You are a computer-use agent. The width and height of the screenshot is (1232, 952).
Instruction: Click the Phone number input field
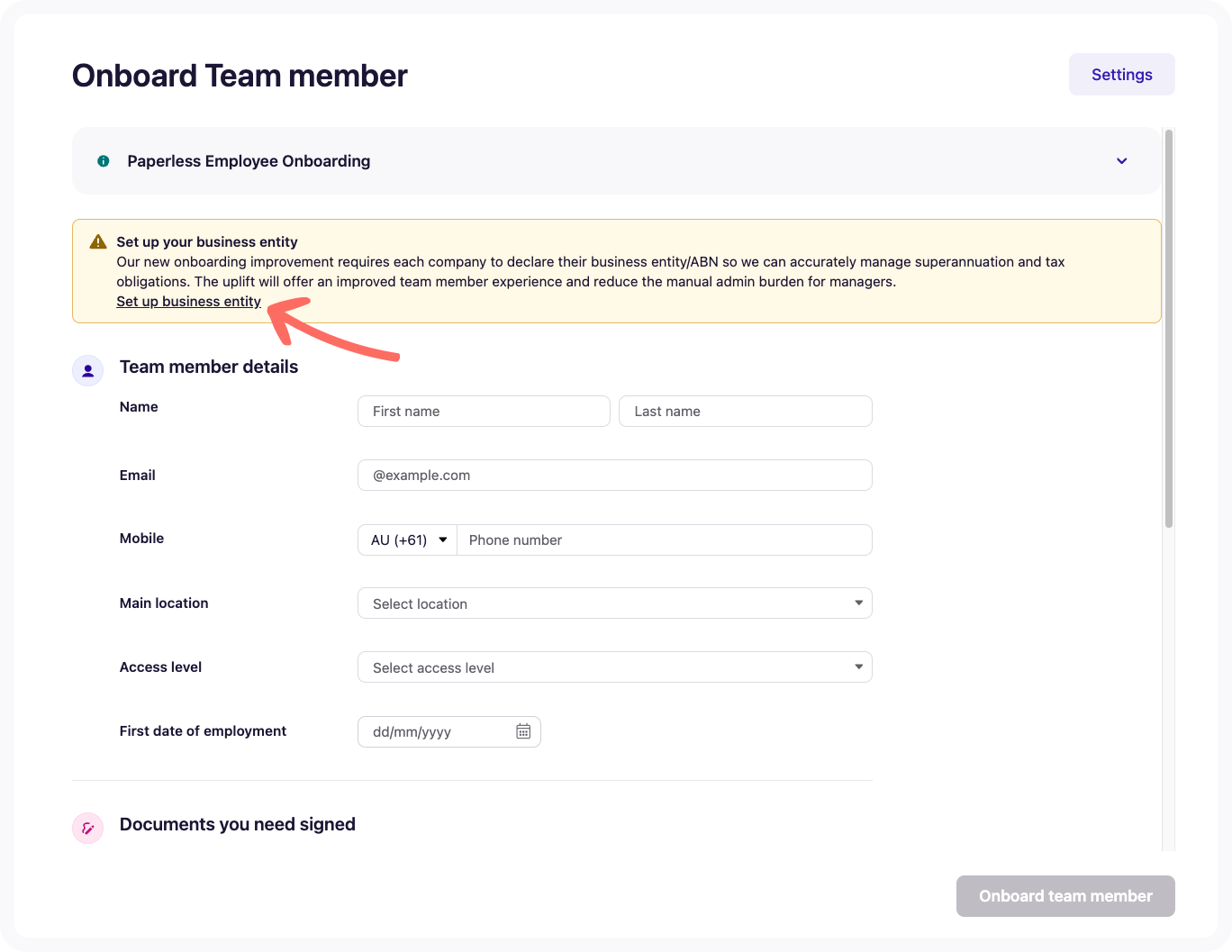665,539
